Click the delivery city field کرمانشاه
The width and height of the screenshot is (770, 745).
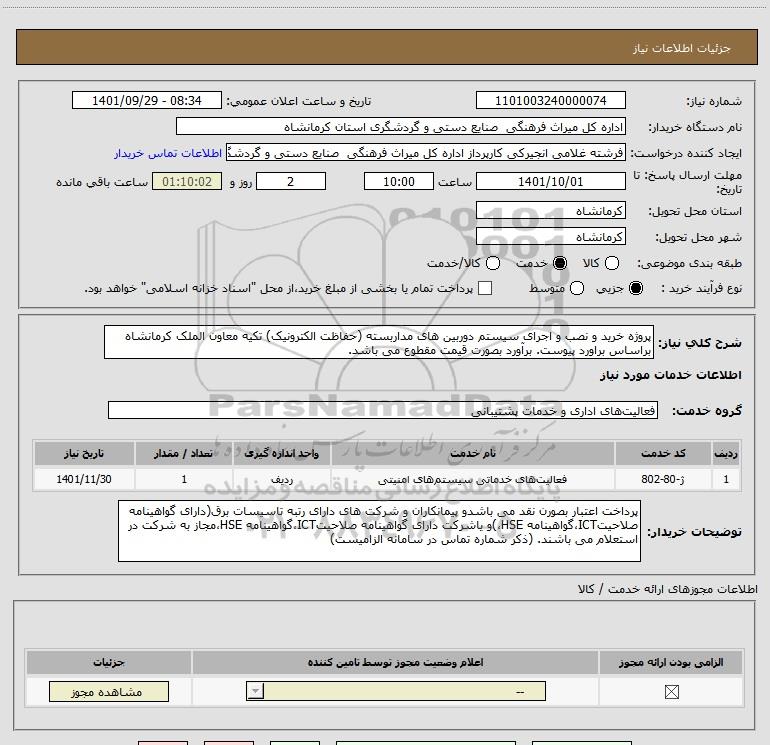[x=550, y=237]
